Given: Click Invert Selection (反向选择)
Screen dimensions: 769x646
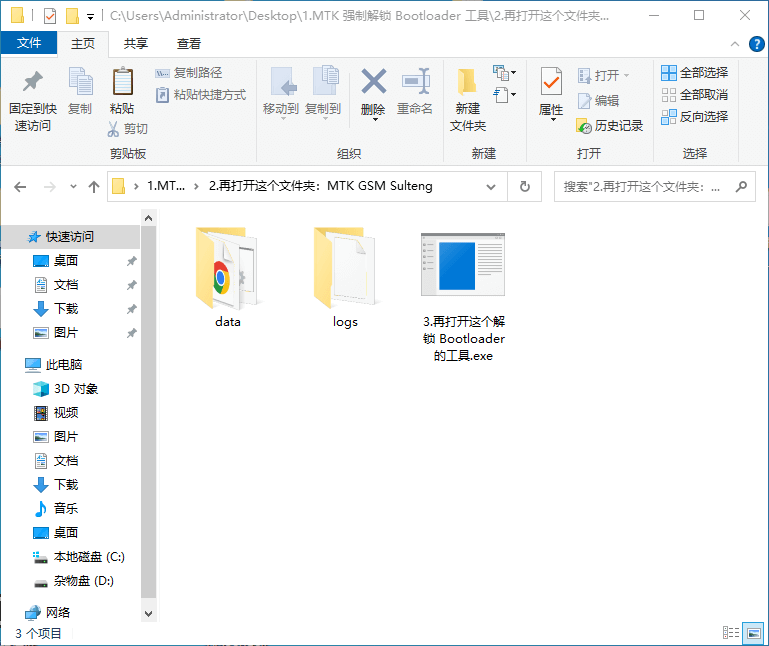Looking at the screenshot, I should pos(694,117).
